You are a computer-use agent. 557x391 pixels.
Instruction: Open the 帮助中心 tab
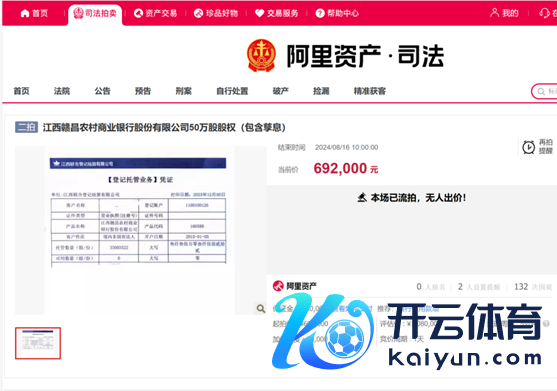[x=337, y=13]
